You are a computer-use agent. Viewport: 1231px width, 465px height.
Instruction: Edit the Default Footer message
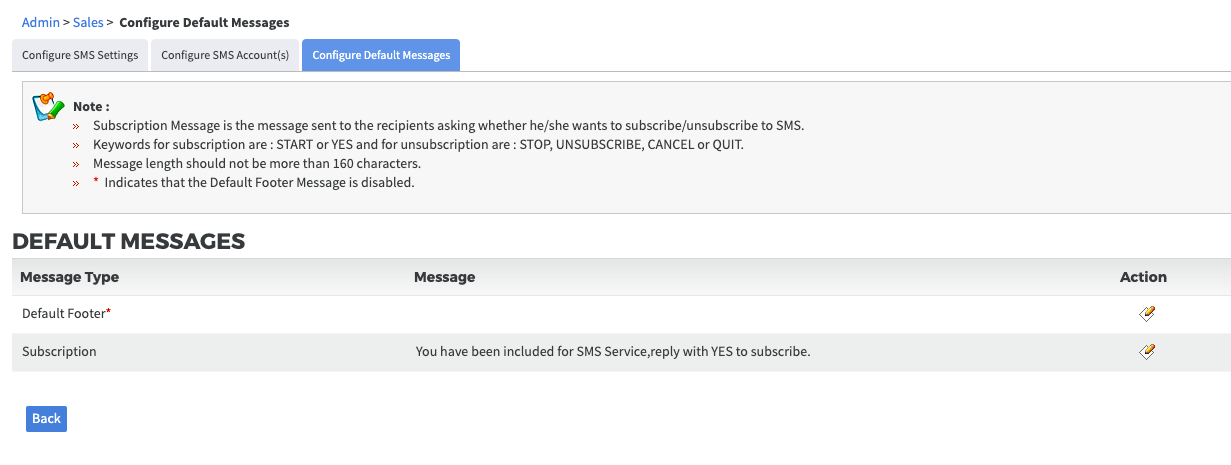pyautogui.click(x=1148, y=313)
